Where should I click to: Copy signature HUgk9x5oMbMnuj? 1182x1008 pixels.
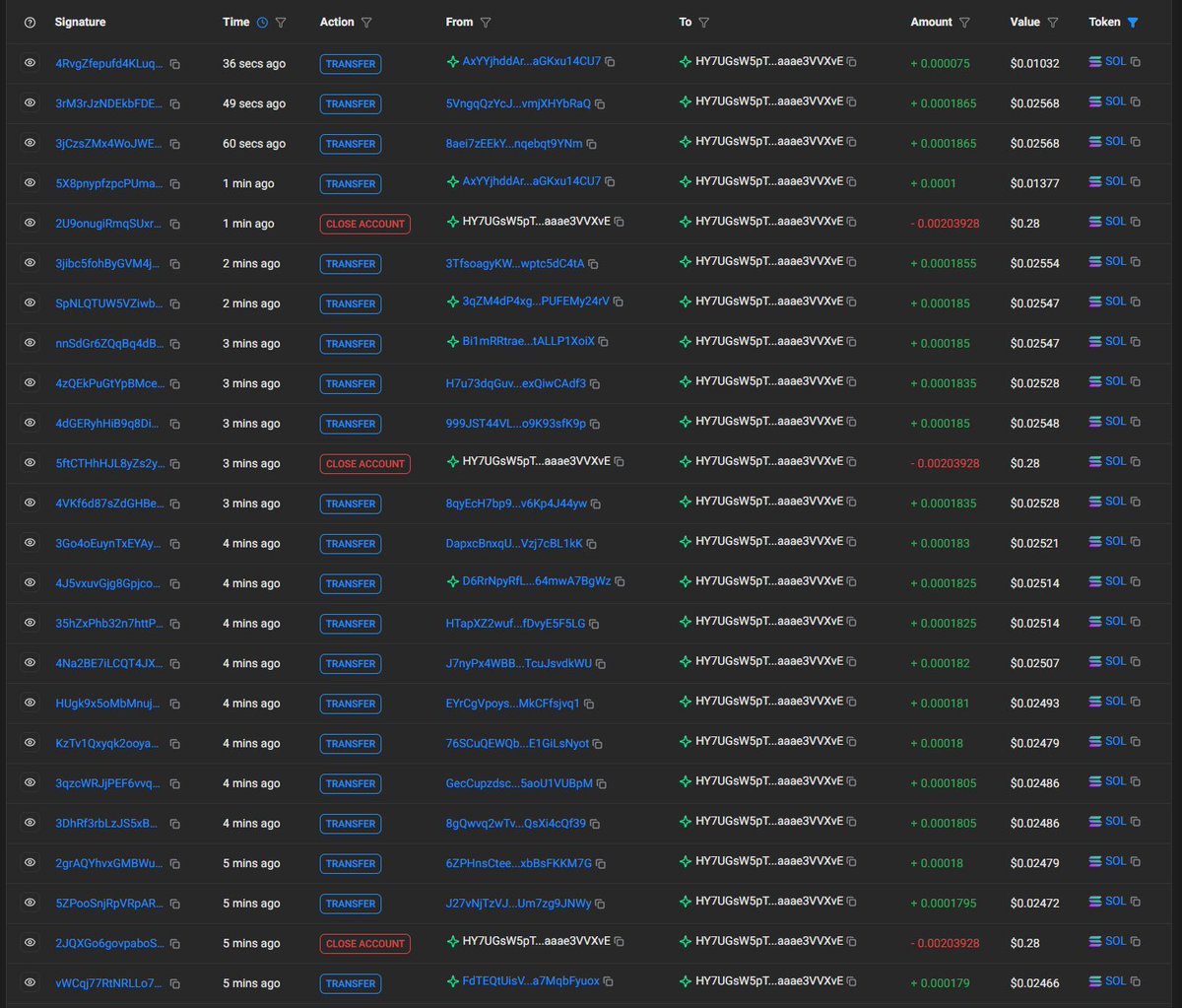174,704
